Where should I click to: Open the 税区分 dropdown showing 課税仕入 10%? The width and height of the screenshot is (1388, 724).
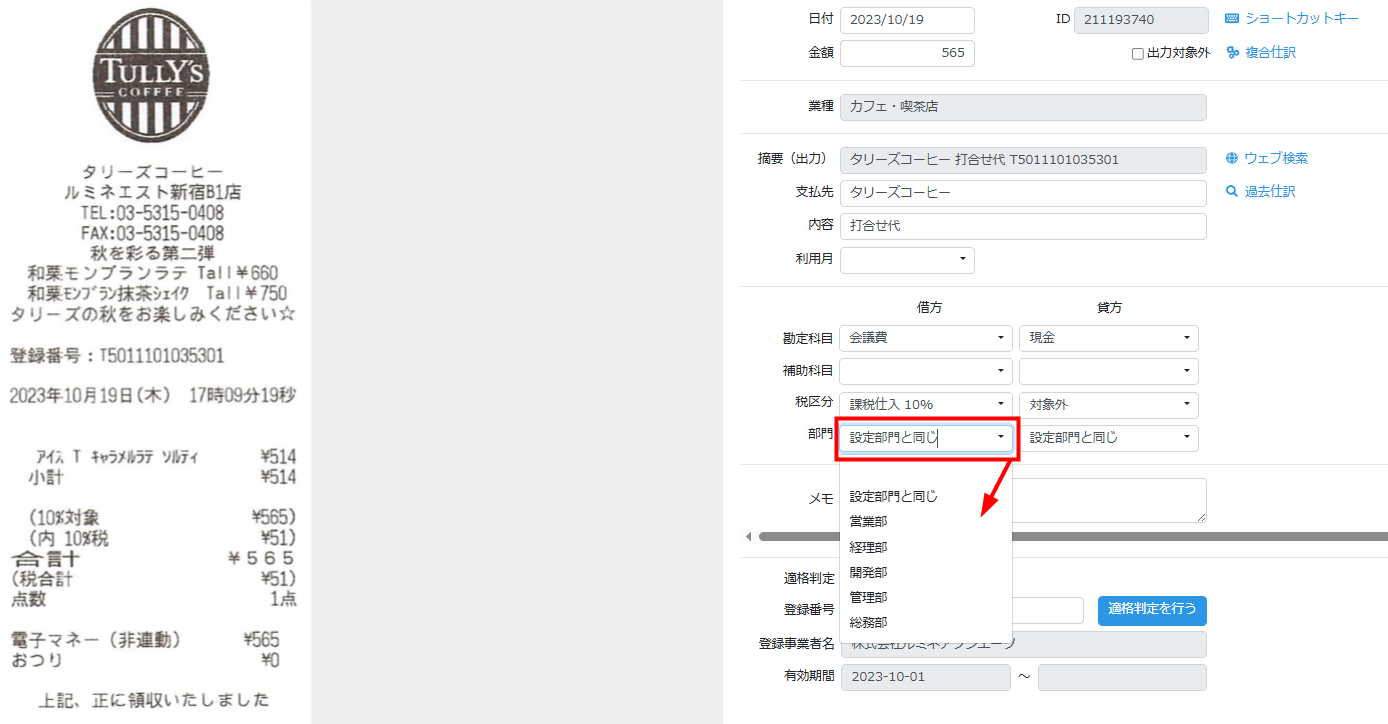click(926, 405)
